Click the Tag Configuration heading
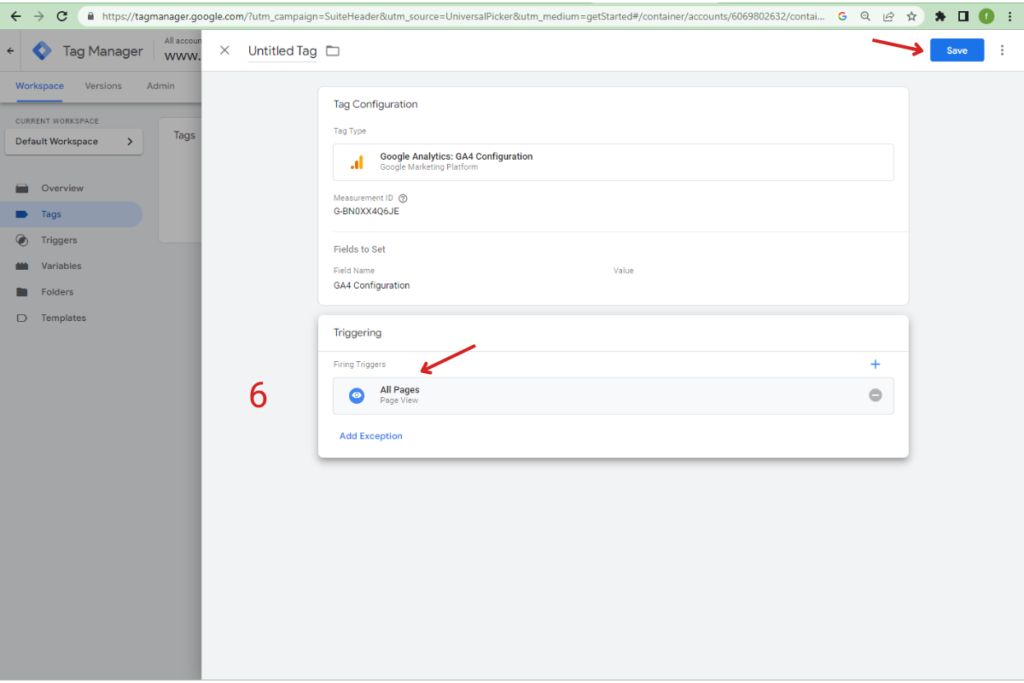The width and height of the screenshot is (1024, 683). tap(376, 104)
